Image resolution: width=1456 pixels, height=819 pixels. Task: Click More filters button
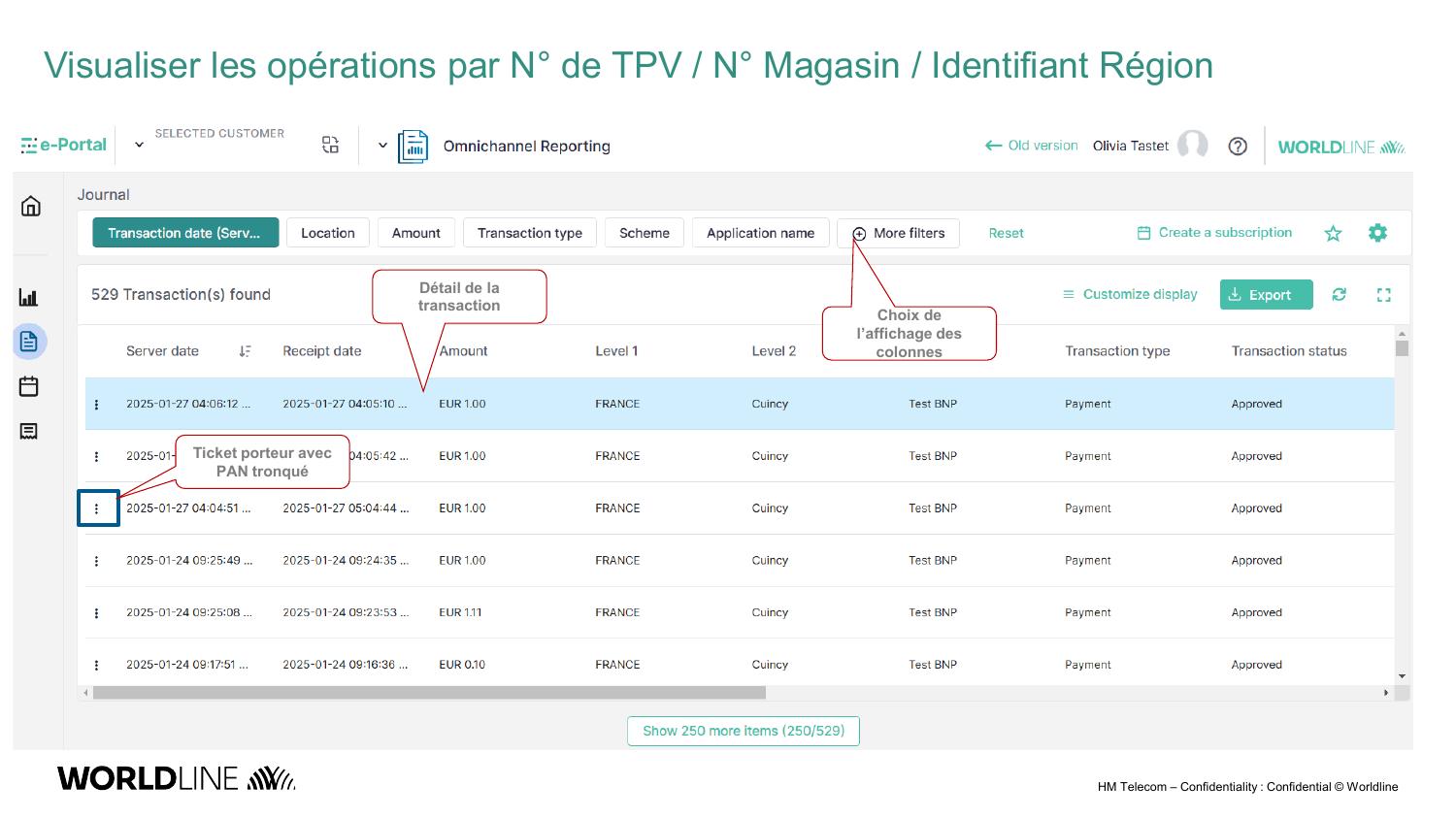tap(899, 233)
